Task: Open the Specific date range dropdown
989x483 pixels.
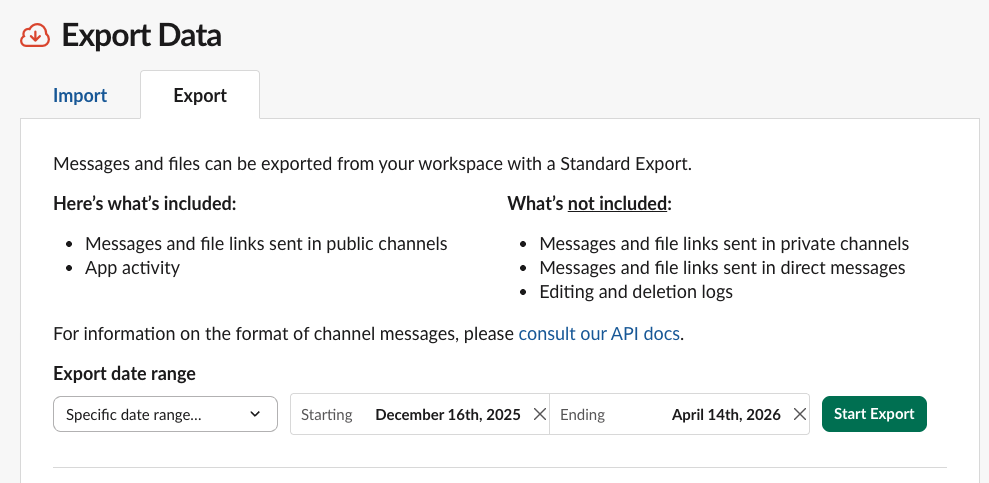Action: [150, 414]
